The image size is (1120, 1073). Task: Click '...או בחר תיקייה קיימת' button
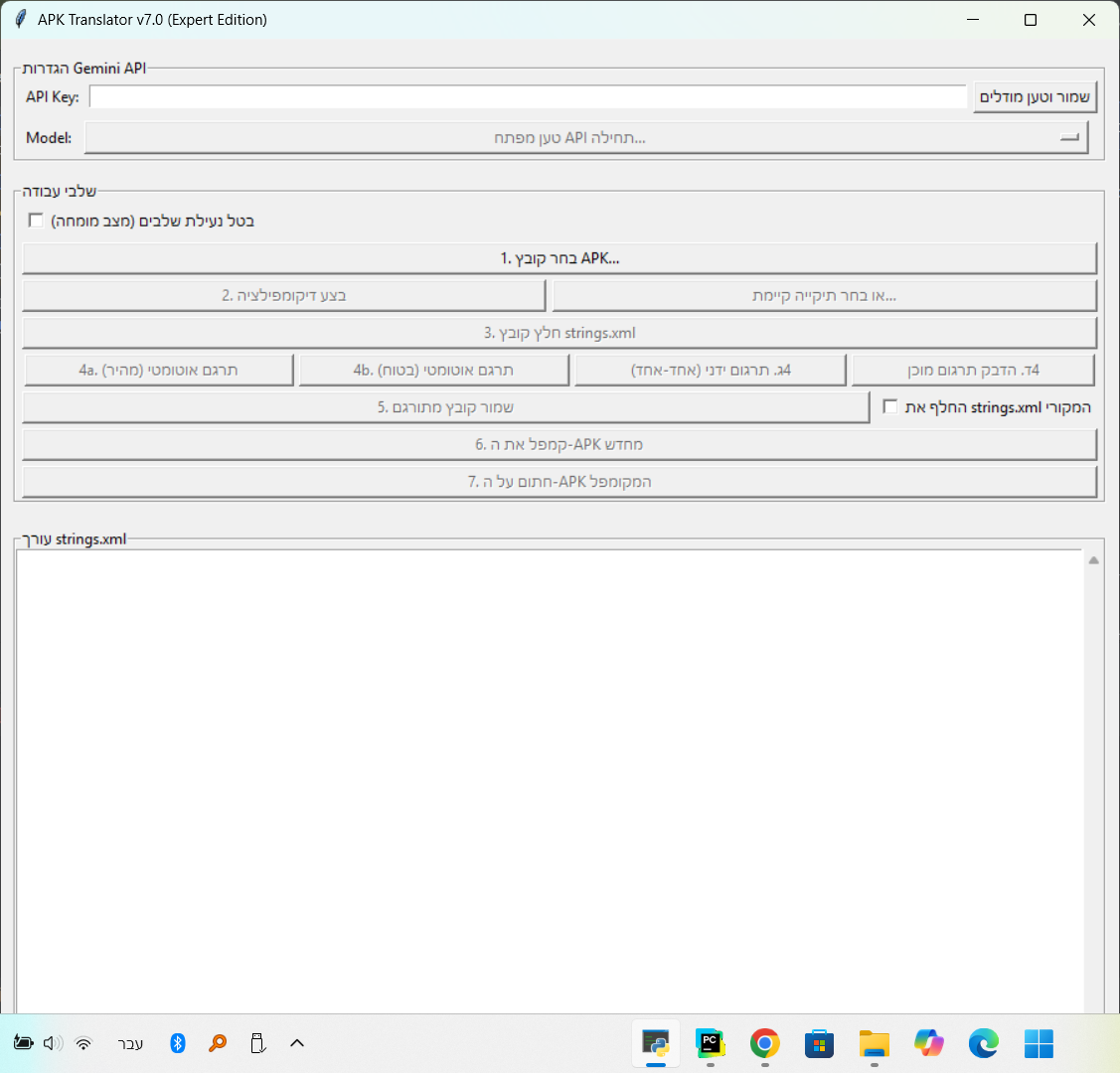point(824,295)
